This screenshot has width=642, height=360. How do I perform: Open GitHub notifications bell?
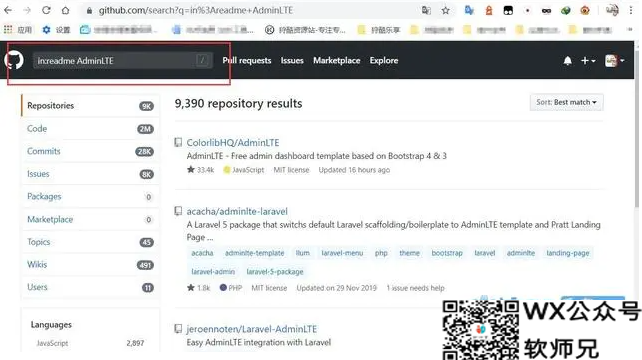(x=567, y=61)
